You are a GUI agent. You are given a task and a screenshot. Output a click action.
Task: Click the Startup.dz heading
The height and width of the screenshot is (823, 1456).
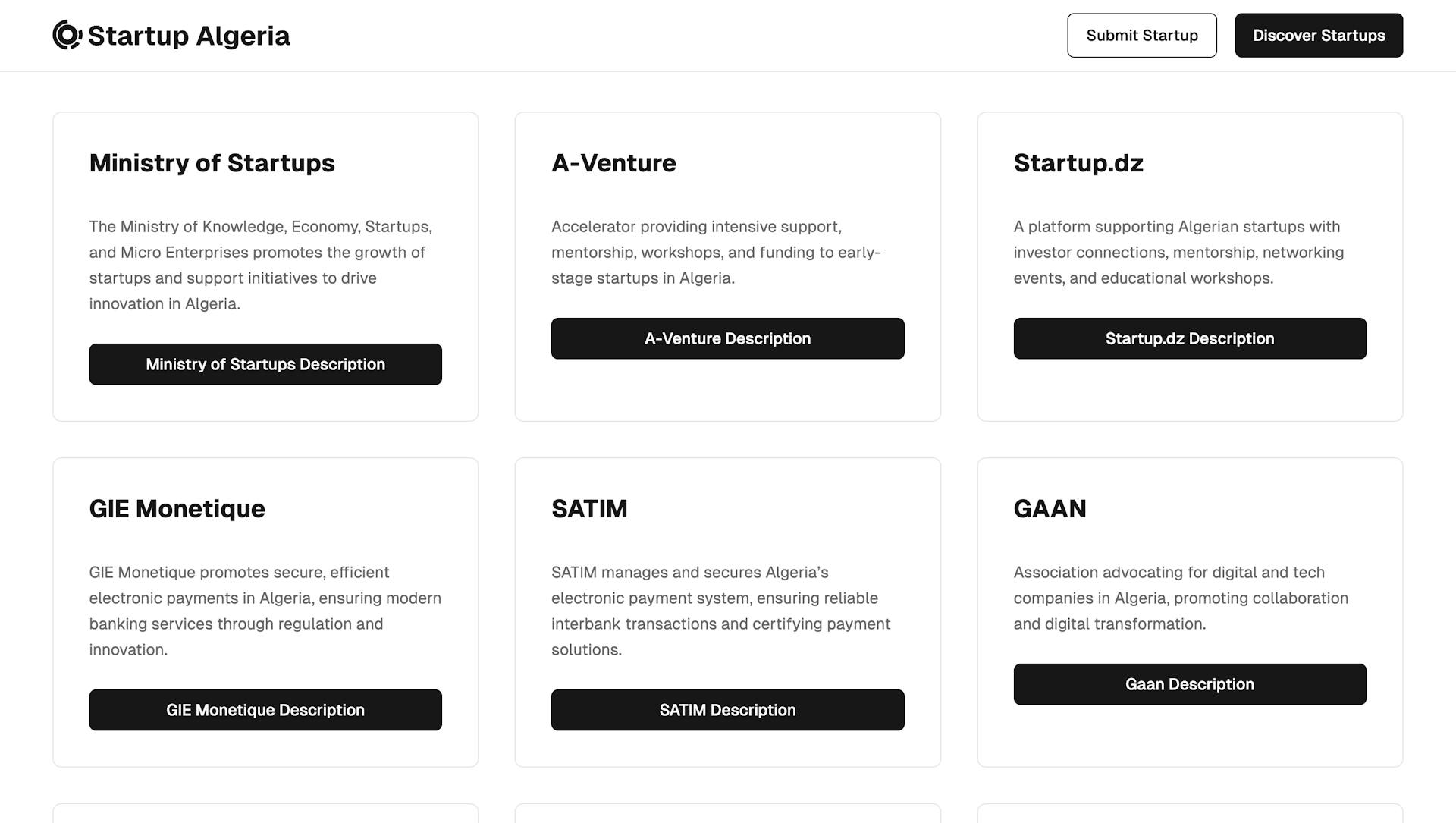pos(1078,163)
